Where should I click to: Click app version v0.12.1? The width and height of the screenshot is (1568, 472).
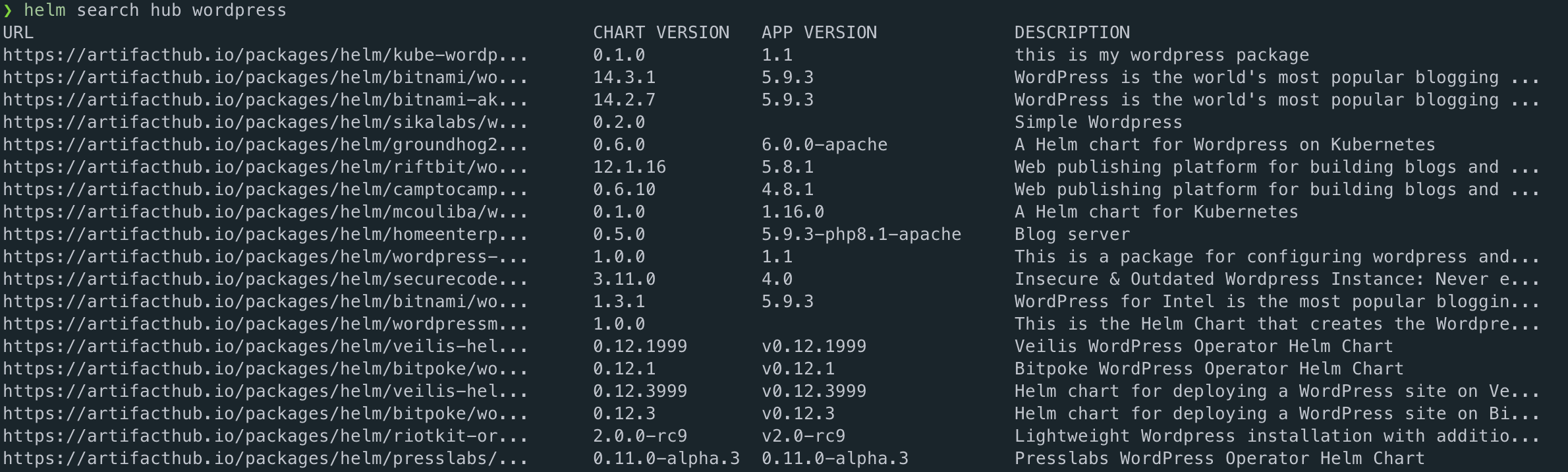[798, 369]
